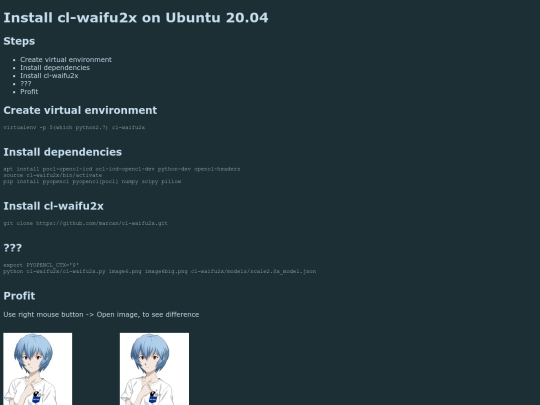
Task: Click the 'Install dependencies' section heading
Action: (63, 152)
